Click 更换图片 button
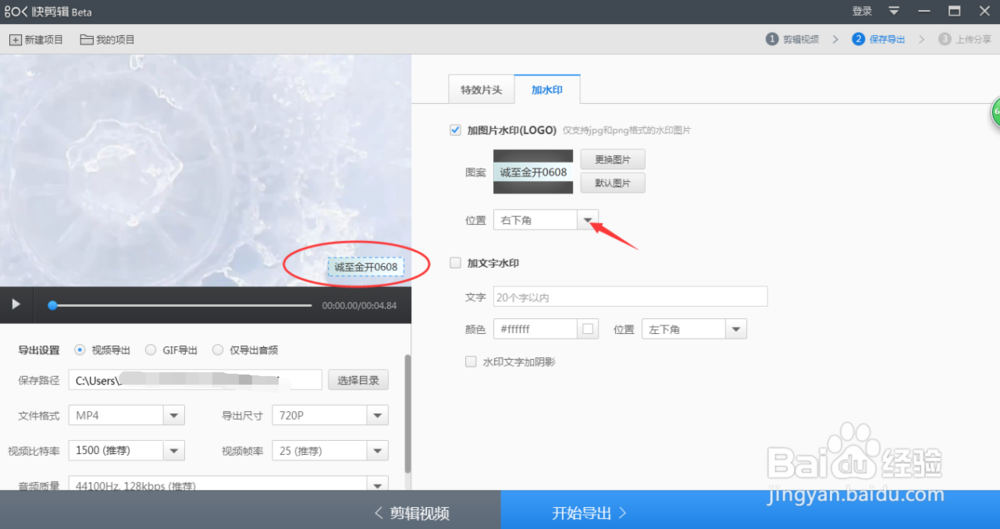1000x529 pixels. pos(613,159)
